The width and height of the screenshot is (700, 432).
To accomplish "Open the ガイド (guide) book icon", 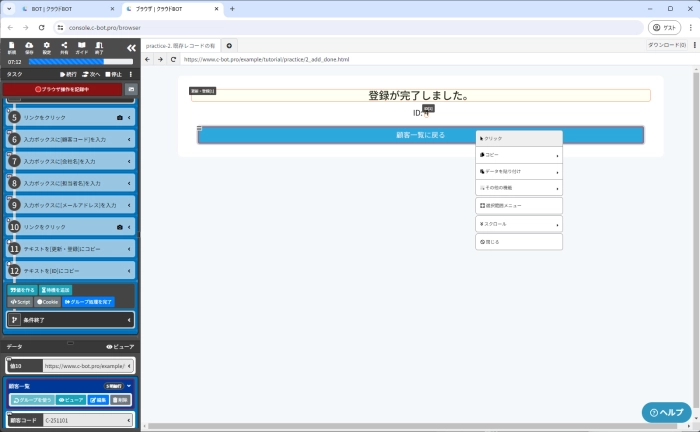I will click(x=82, y=47).
